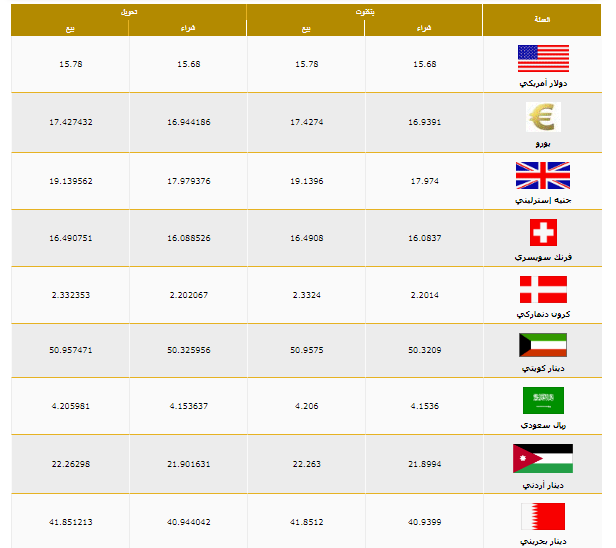Click the Kuwaiti flag icon
Viewport: 616px width, 548px height.
click(x=542, y=345)
